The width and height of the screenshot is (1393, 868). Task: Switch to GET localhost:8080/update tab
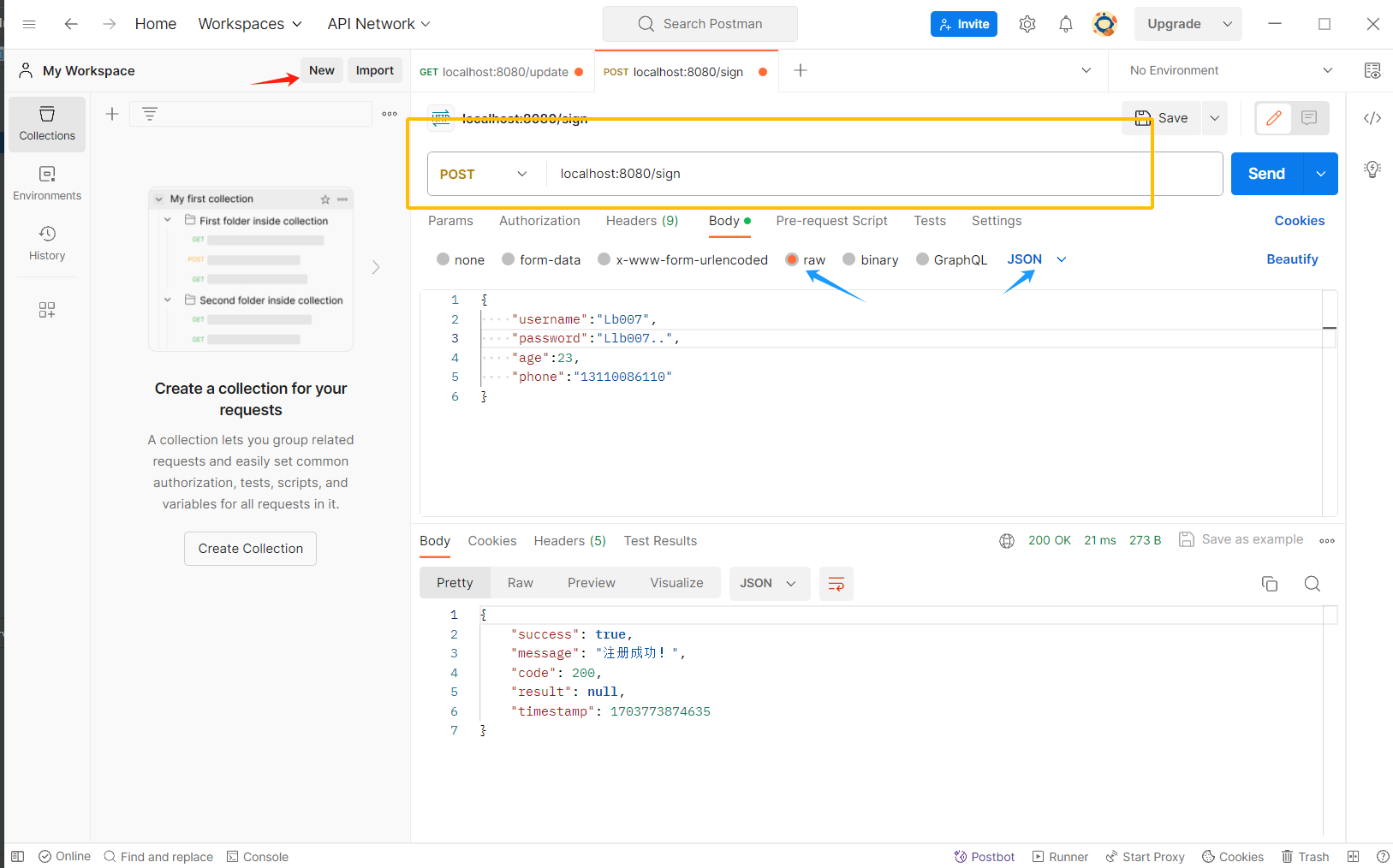[502, 72]
